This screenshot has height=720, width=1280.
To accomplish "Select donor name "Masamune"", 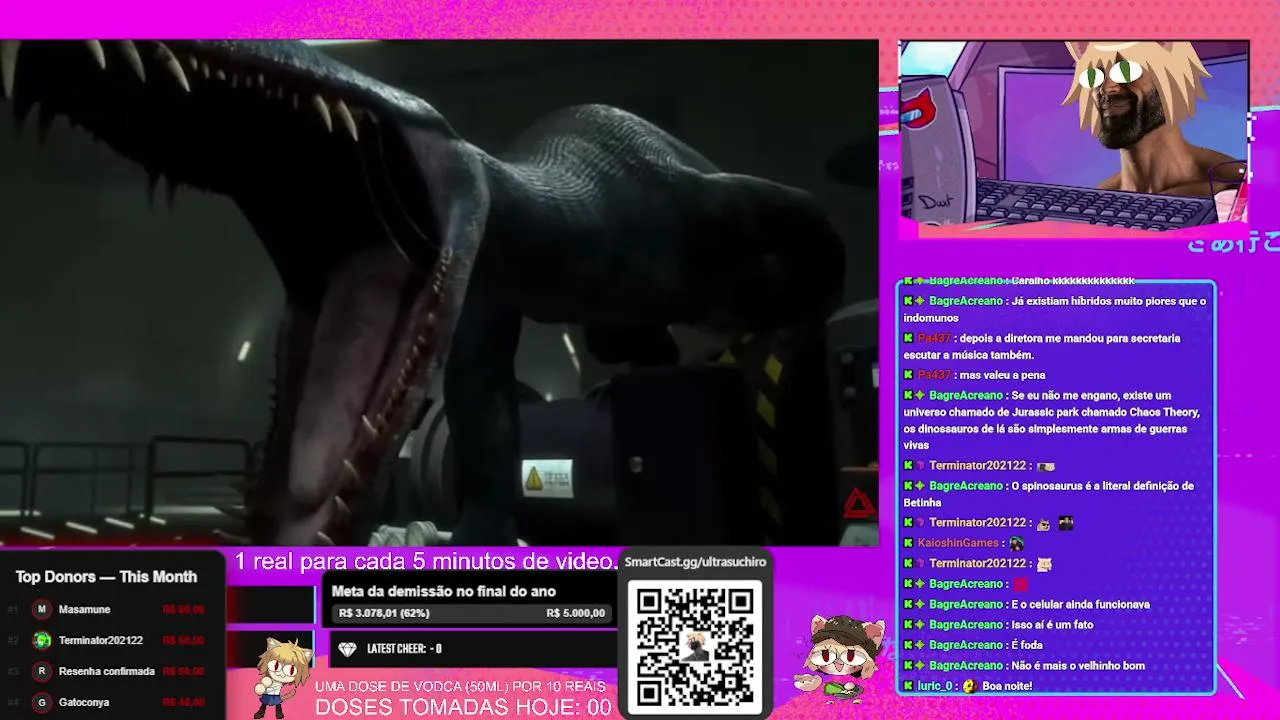I will (84, 609).
